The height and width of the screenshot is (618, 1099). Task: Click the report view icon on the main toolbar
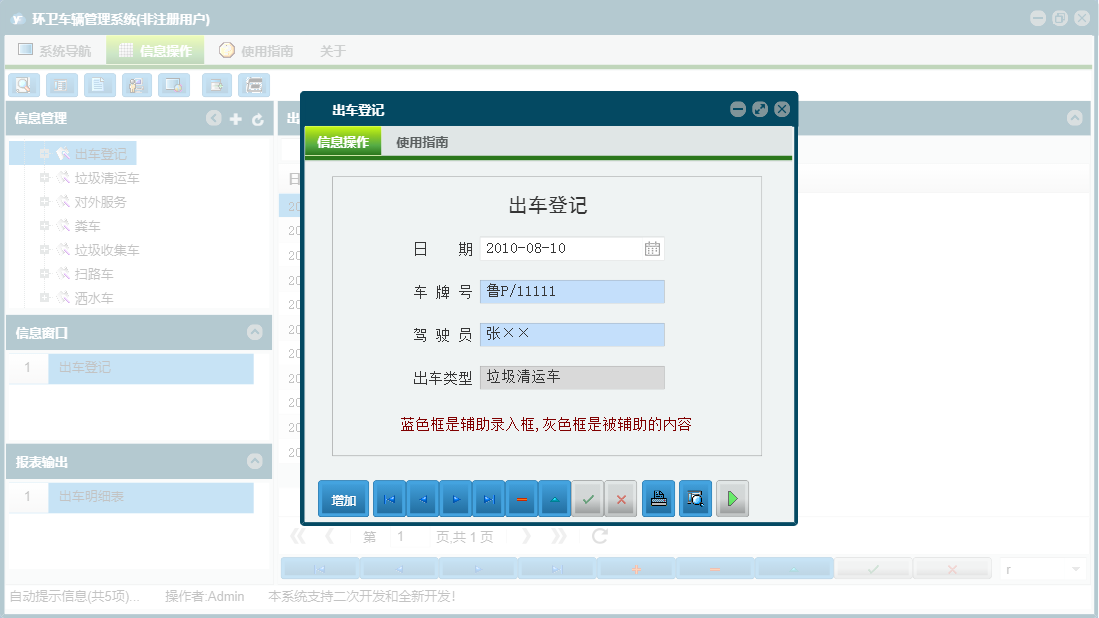coord(61,85)
